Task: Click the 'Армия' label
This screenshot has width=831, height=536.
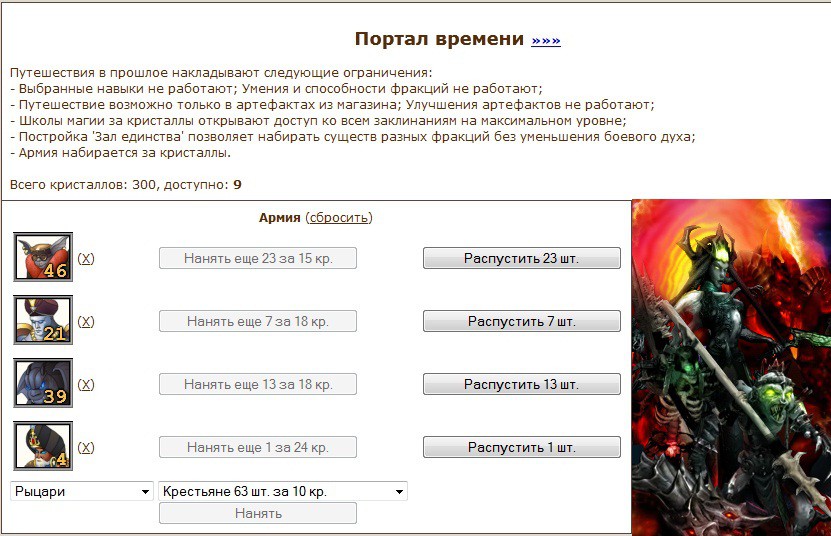Action: click(x=279, y=217)
